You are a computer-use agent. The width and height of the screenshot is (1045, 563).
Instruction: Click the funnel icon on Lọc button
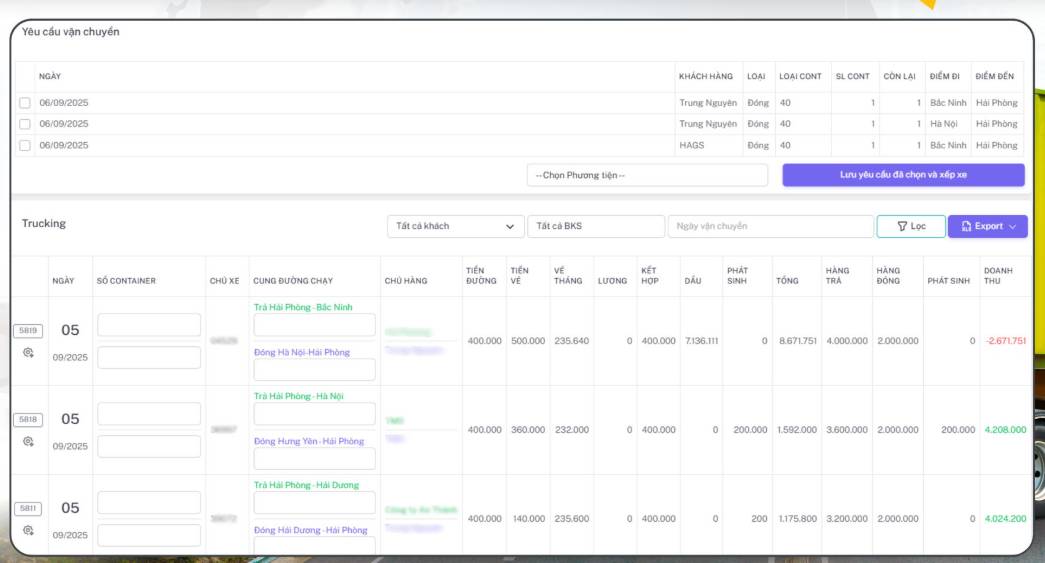[902, 227]
